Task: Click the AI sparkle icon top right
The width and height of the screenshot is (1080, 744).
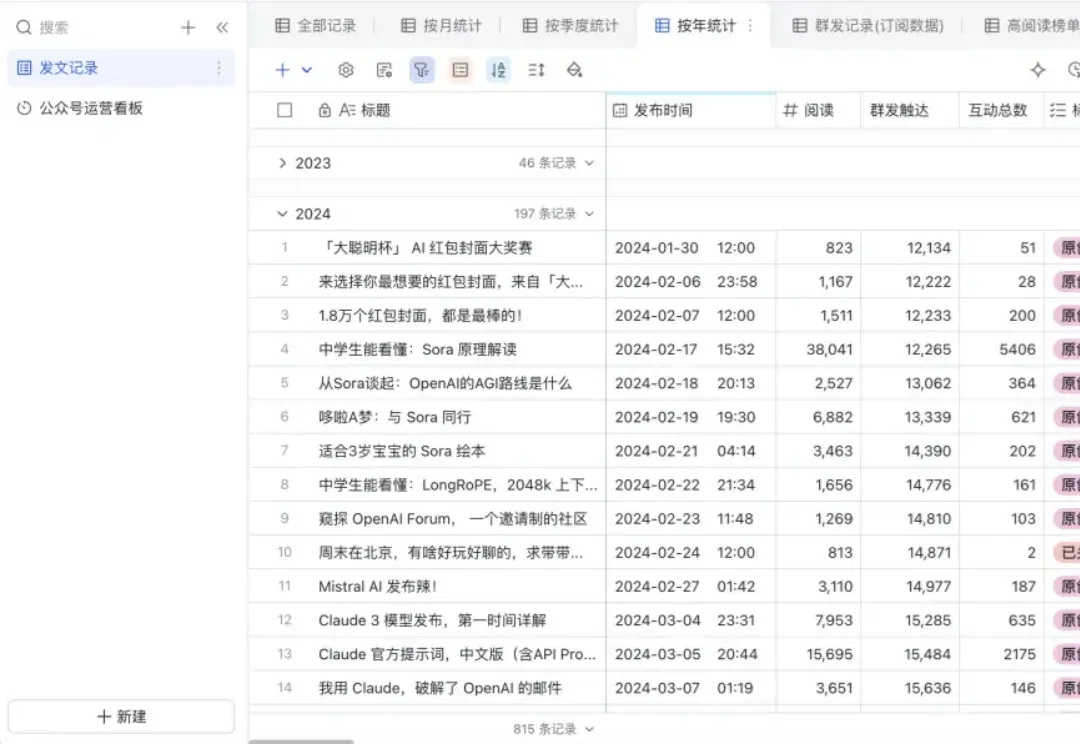Action: tap(1038, 70)
